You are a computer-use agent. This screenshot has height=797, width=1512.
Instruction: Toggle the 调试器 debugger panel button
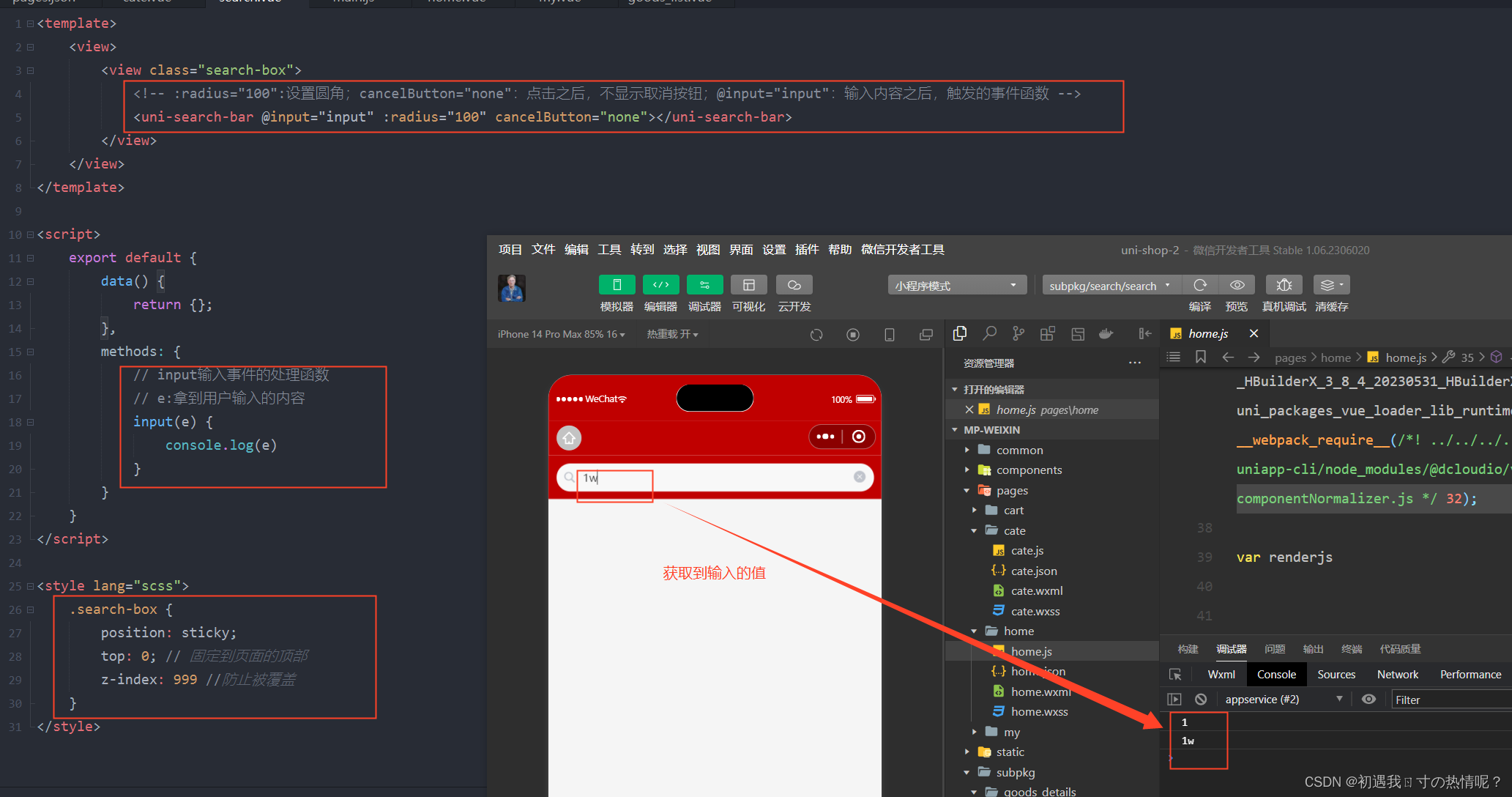pyautogui.click(x=704, y=285)
